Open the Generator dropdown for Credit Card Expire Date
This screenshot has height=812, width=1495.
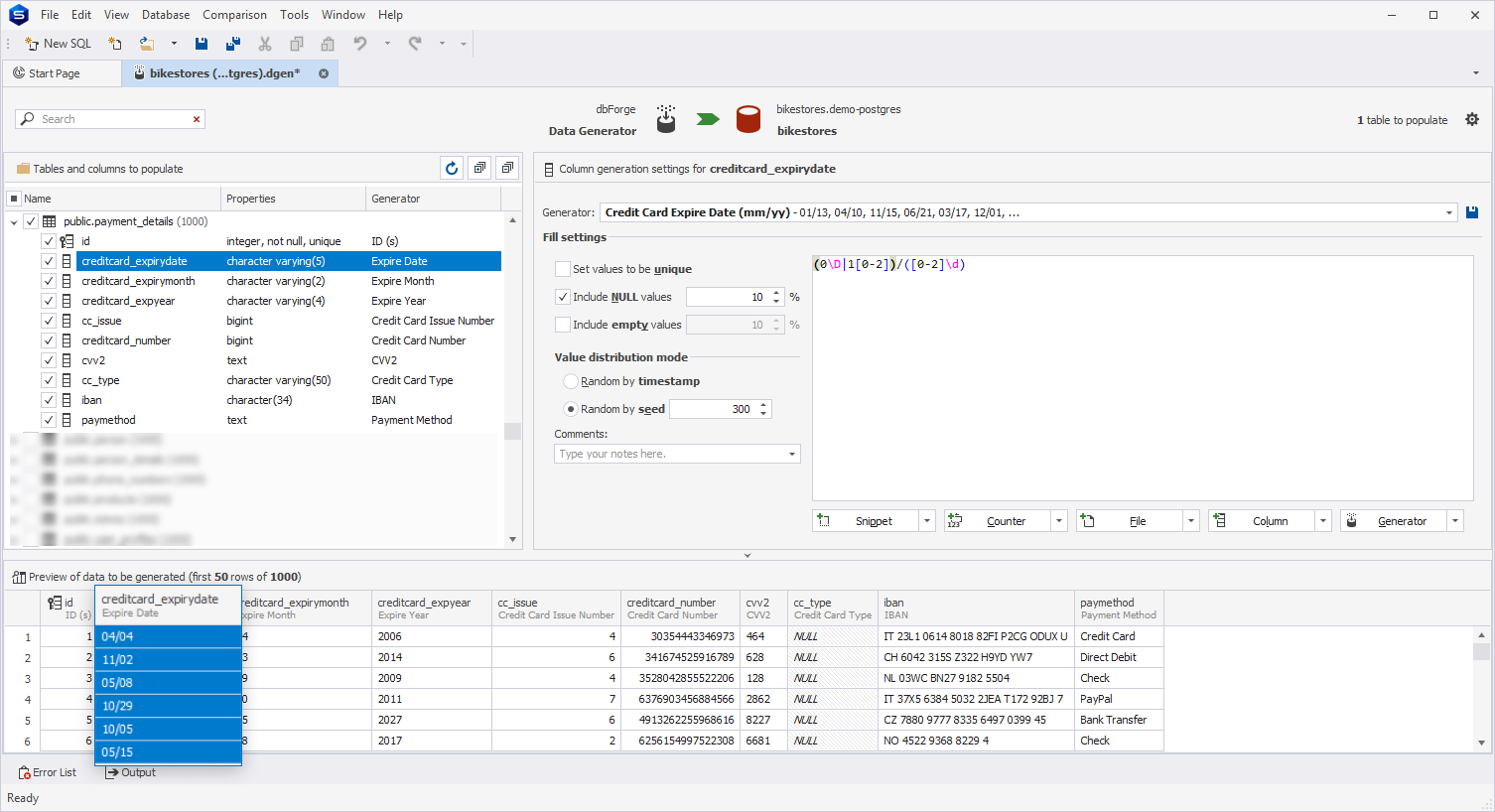tap(1448, 212)
